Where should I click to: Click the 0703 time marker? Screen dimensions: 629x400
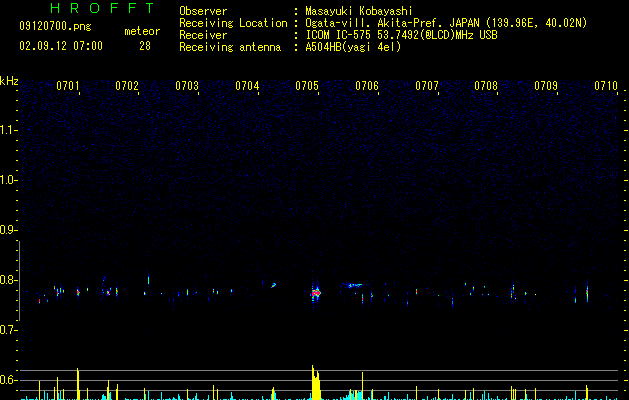187,86
